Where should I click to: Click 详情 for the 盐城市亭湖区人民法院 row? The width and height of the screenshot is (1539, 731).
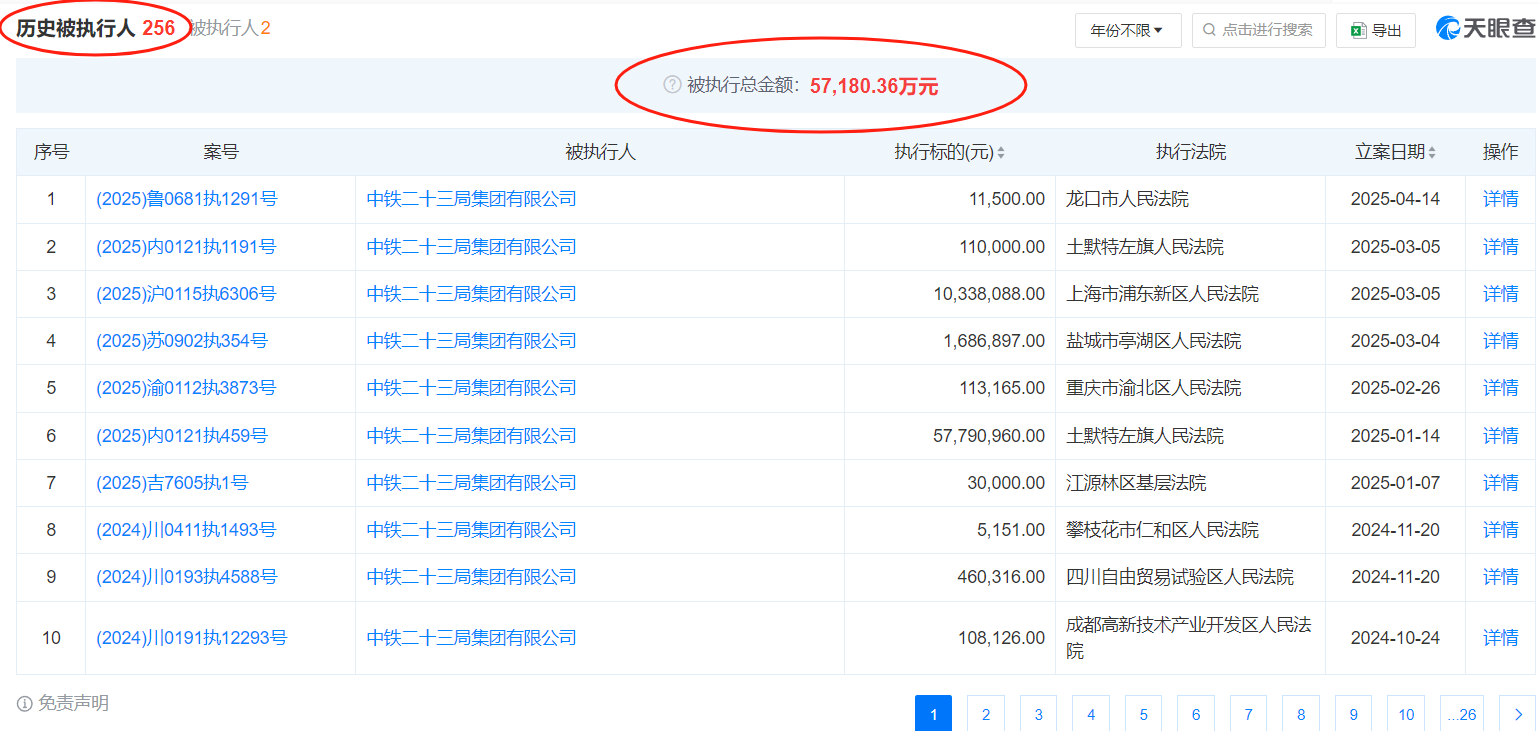click(1500, 340)
